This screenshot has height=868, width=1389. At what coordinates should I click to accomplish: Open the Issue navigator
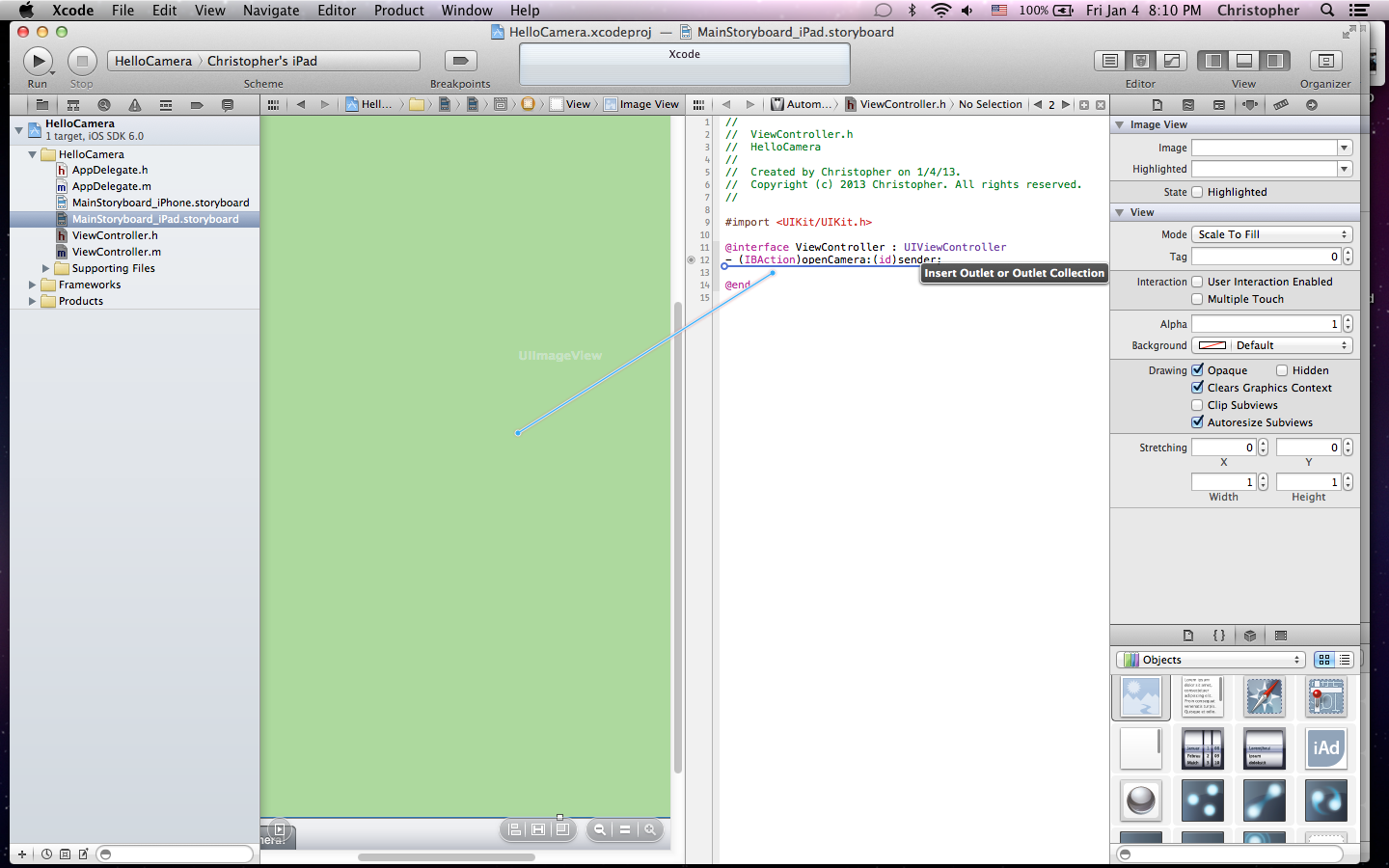coord(134,105)
